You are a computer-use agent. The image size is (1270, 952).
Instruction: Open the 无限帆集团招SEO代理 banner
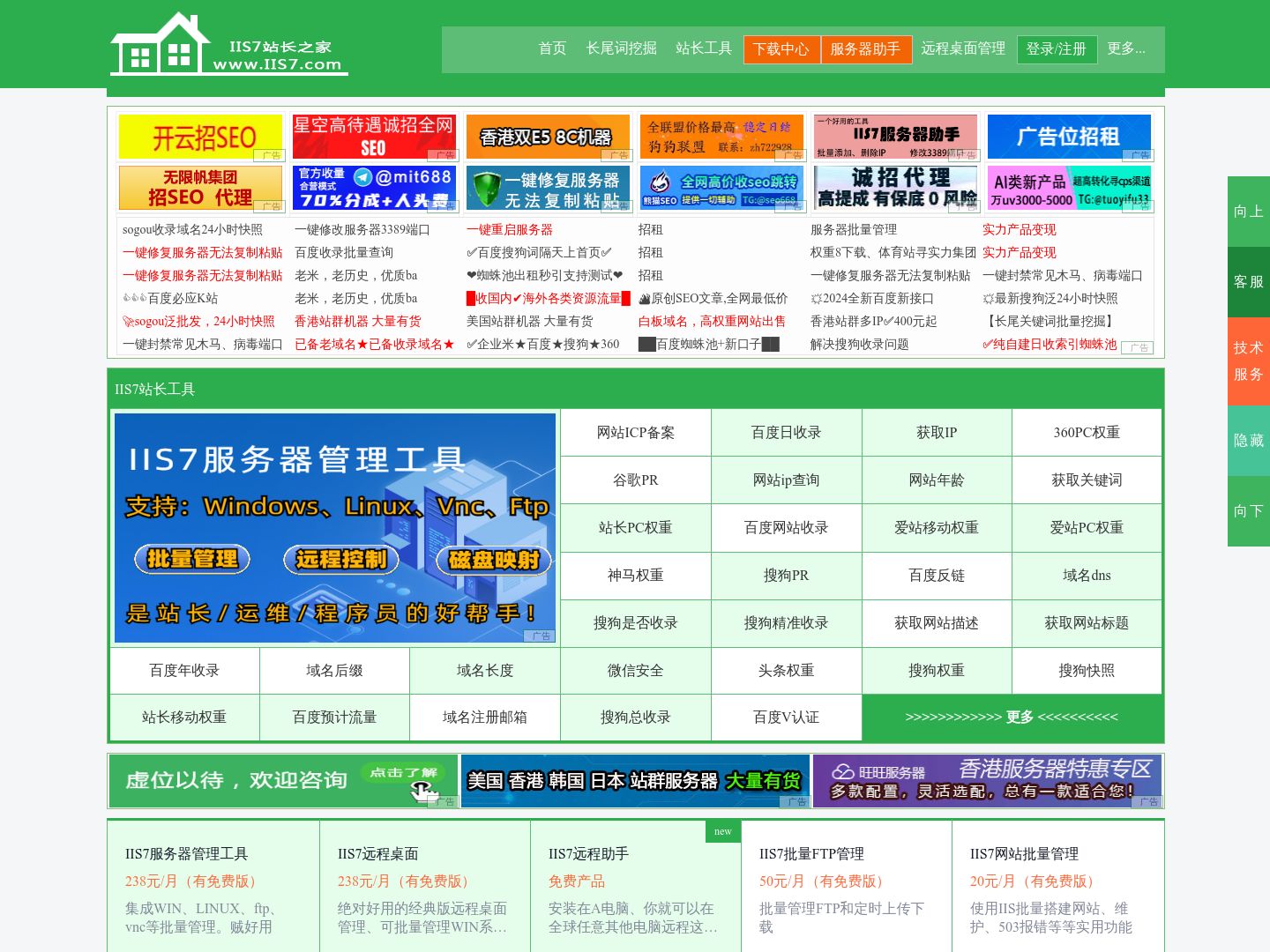click(201, 189)
